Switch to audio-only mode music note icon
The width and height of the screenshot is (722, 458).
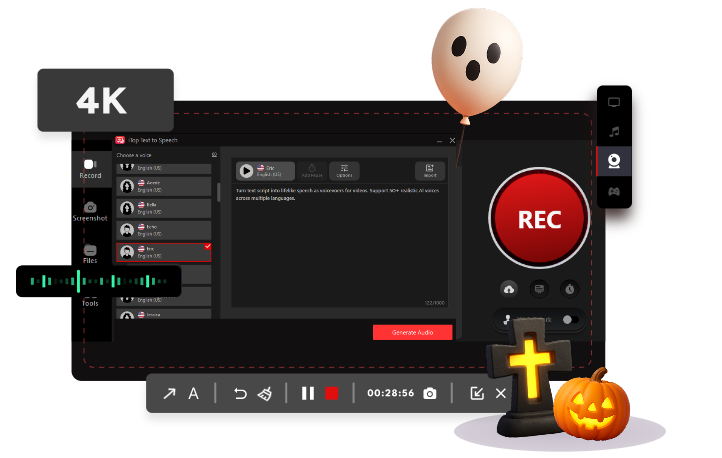pyautogui.click(x=614, y=132)
